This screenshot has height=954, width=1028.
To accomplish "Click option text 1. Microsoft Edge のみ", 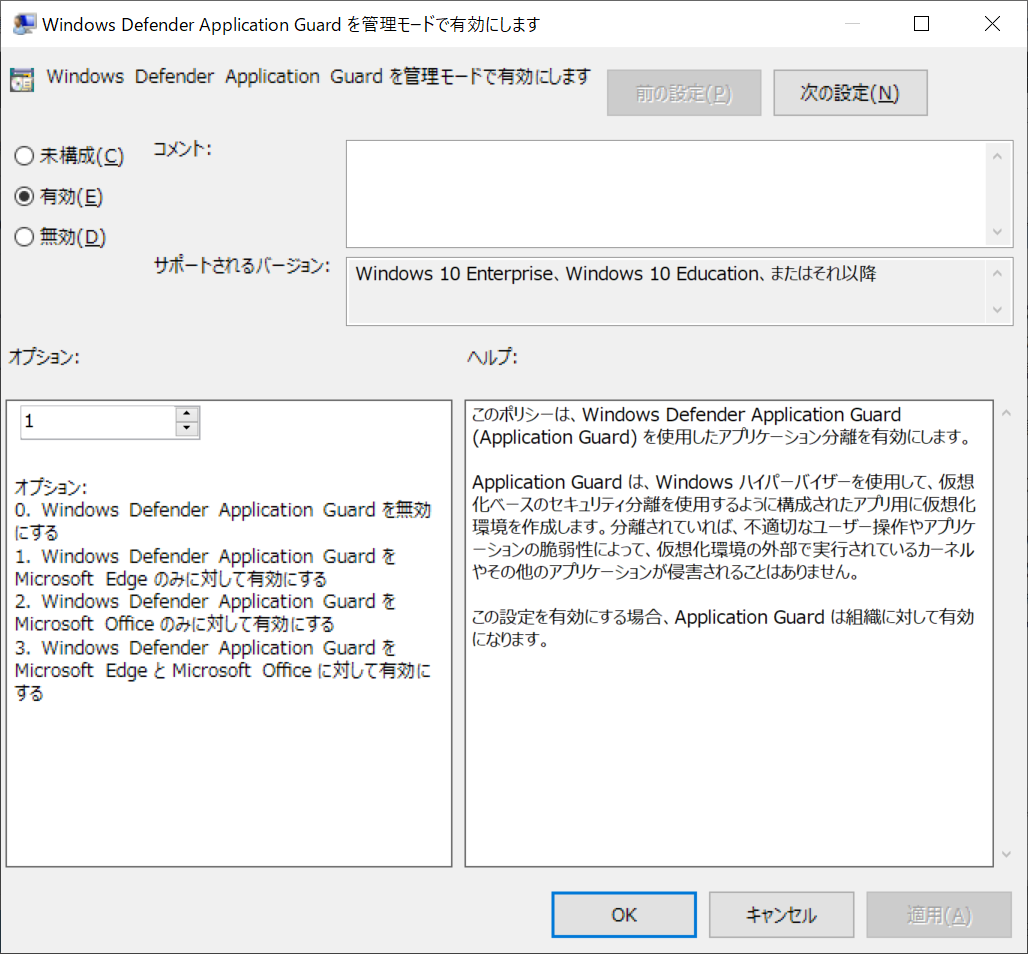I will (x=205, y=567).
